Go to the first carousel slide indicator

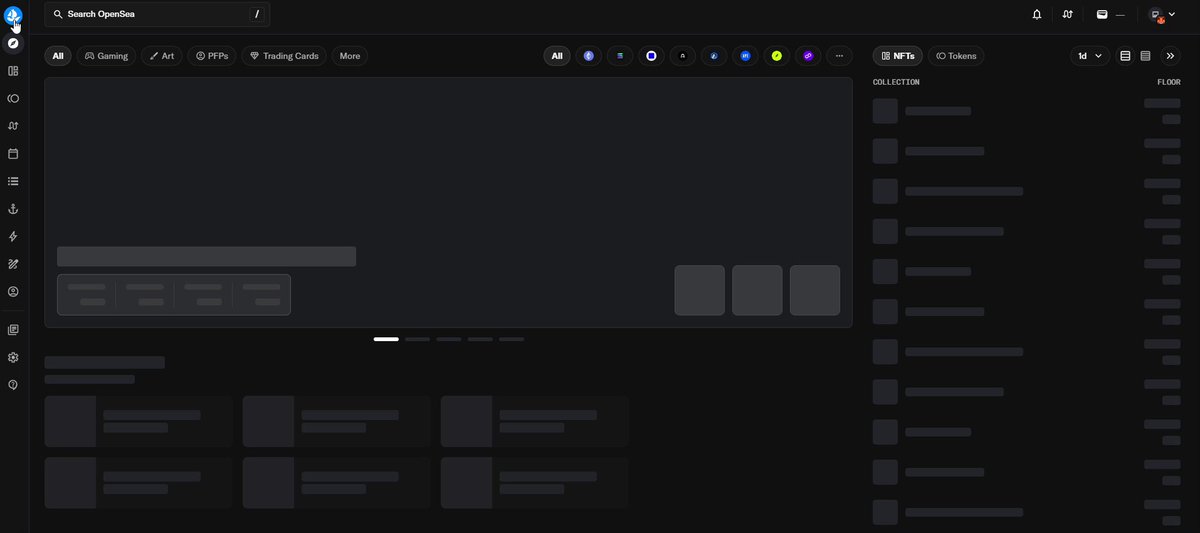click(386, 339)
